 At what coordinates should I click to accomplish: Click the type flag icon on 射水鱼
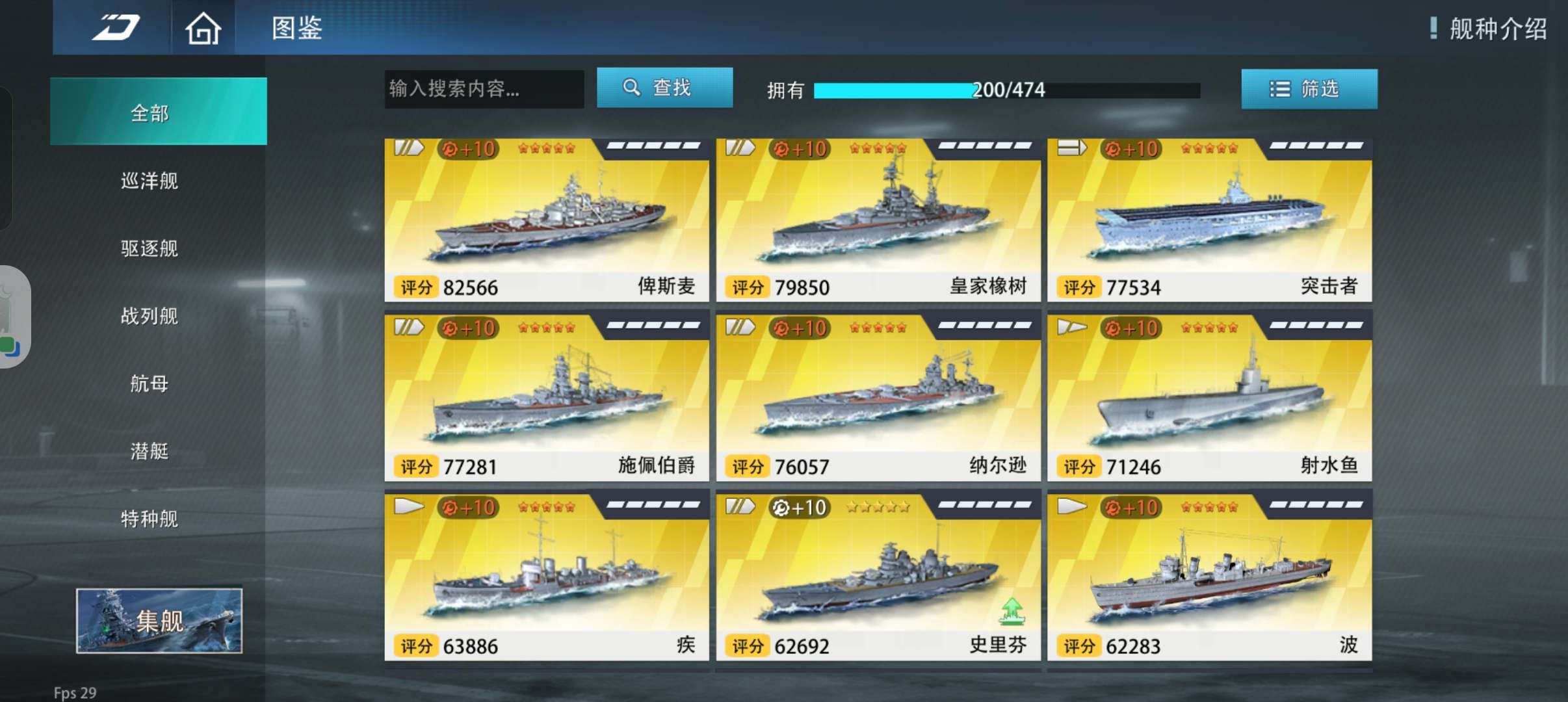tap(1071, 327)
